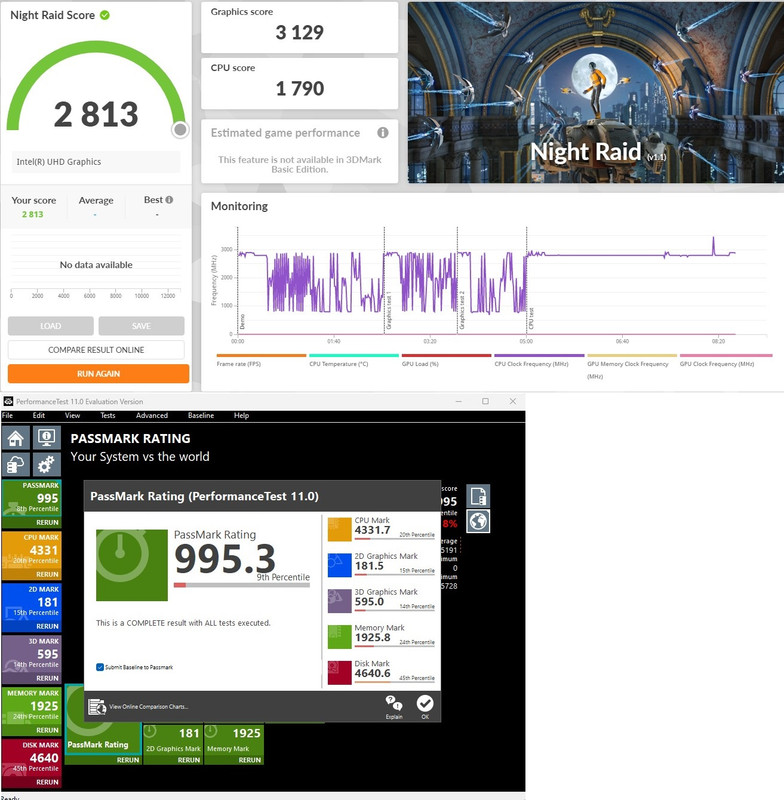Viewport: 784px width, 800px height.
Task: Click the GPU Memory Clock Frequency legend
Action: click(632, 367)
